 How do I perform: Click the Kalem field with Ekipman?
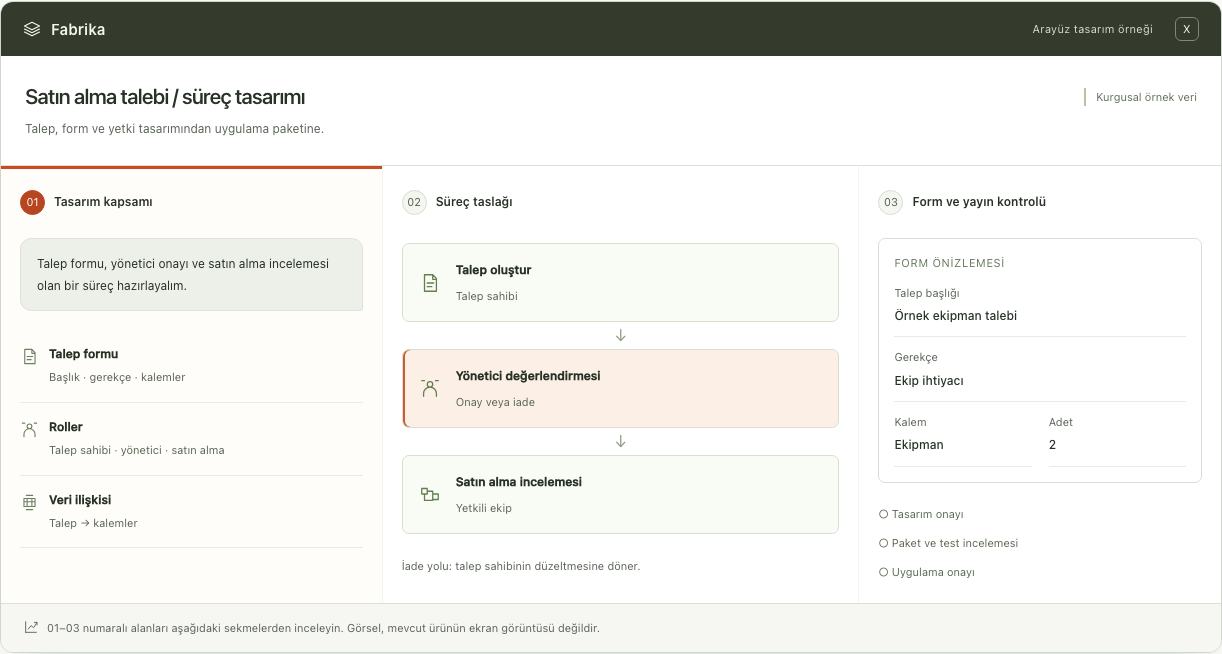tap(963, 435)
